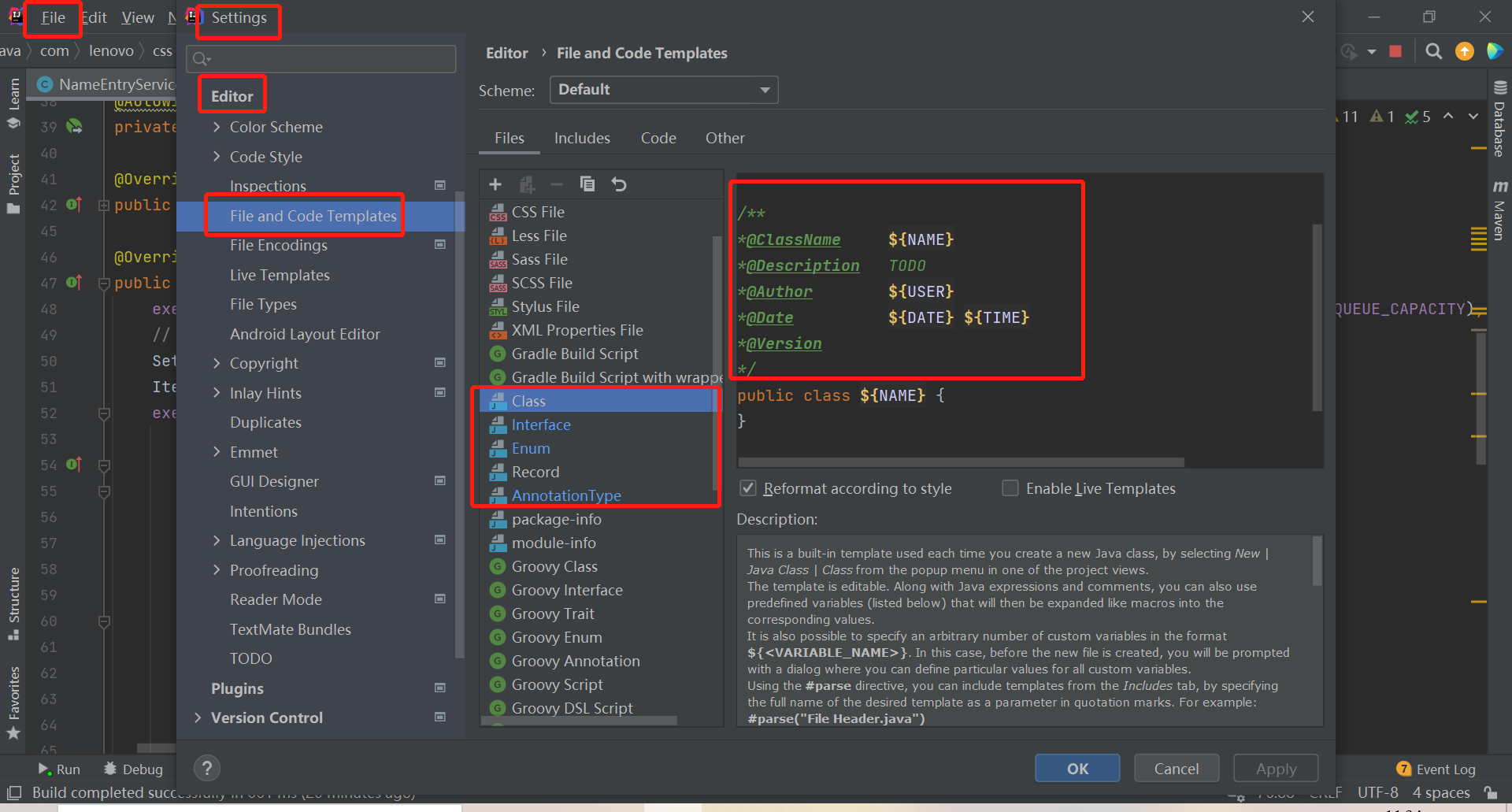Click the Copy Template icon
1512x812 pixels.
tap(587, 184)
